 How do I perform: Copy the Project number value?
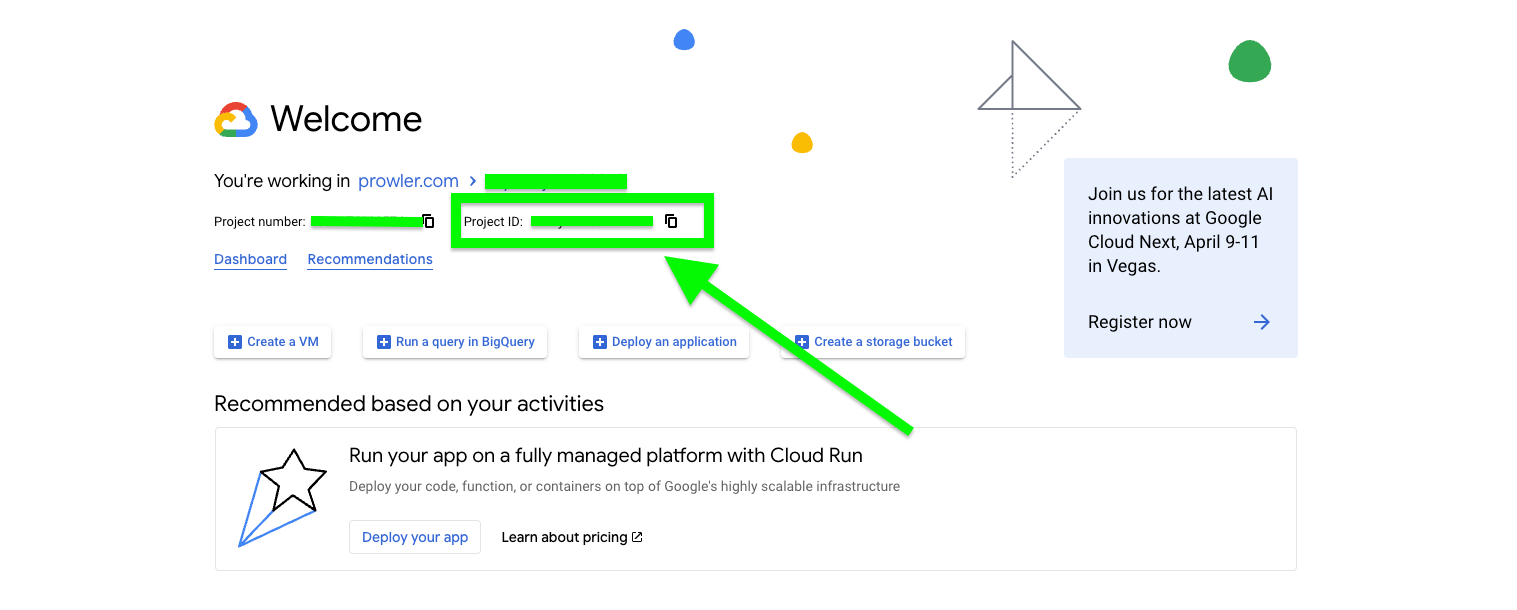point(428,221)
